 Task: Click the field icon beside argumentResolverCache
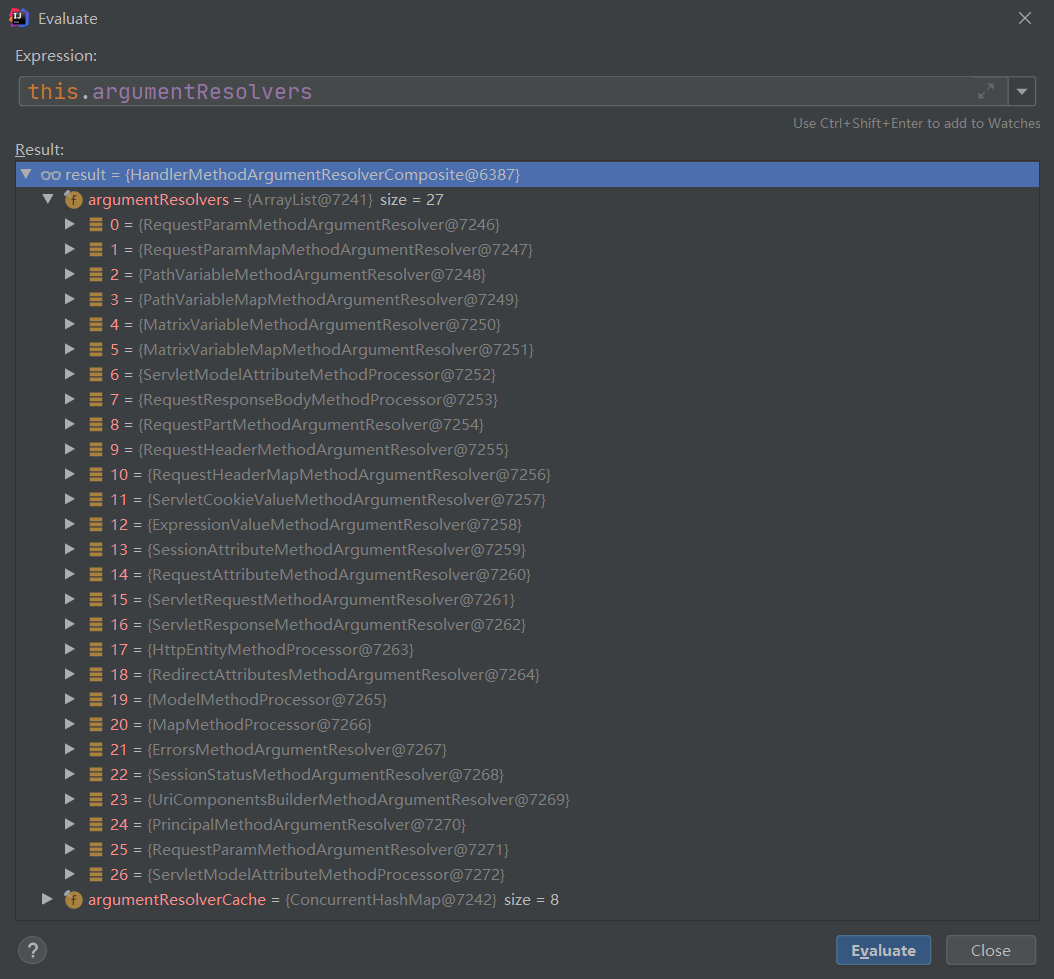point(73,900)
